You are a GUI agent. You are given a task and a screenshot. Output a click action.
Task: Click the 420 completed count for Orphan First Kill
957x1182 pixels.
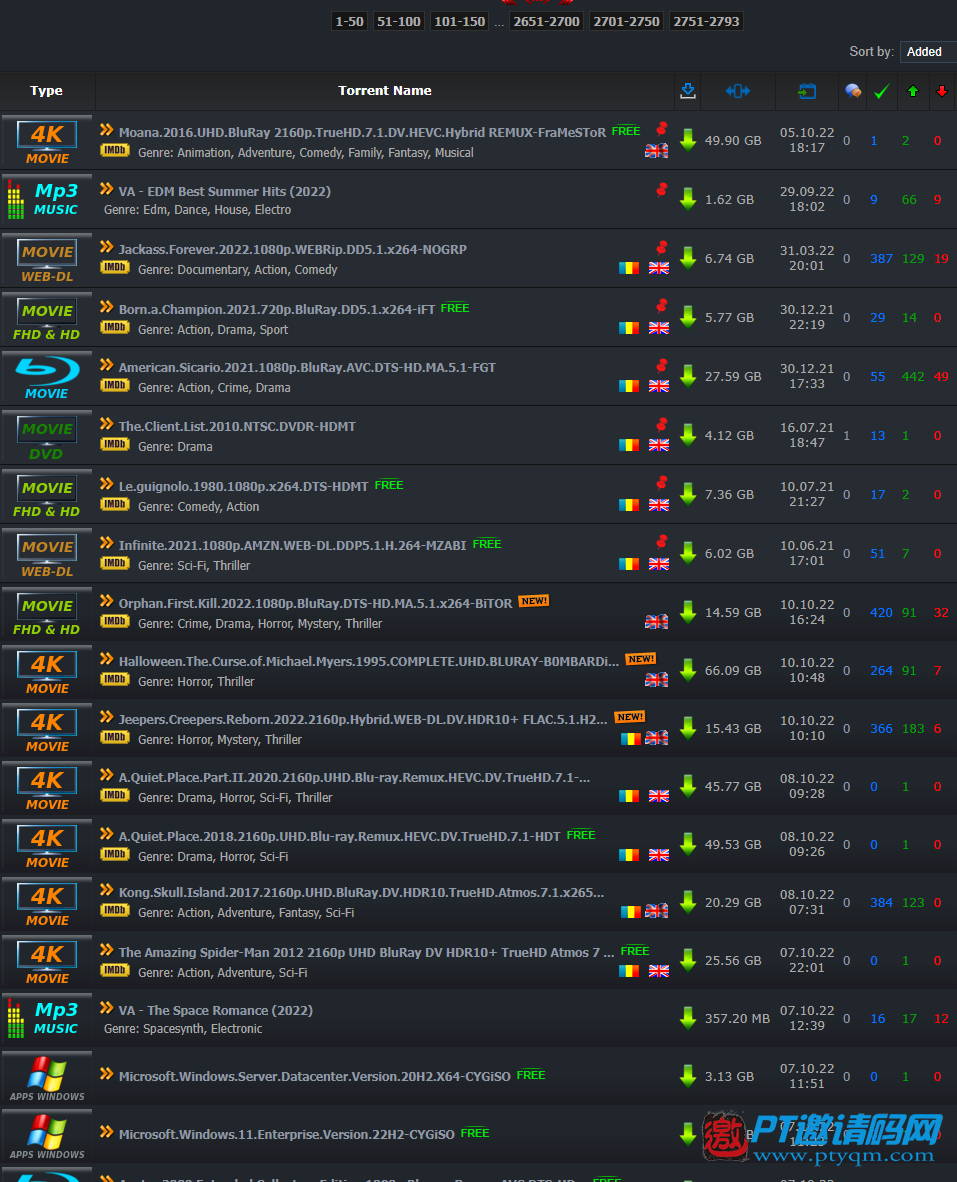point(881,612)
